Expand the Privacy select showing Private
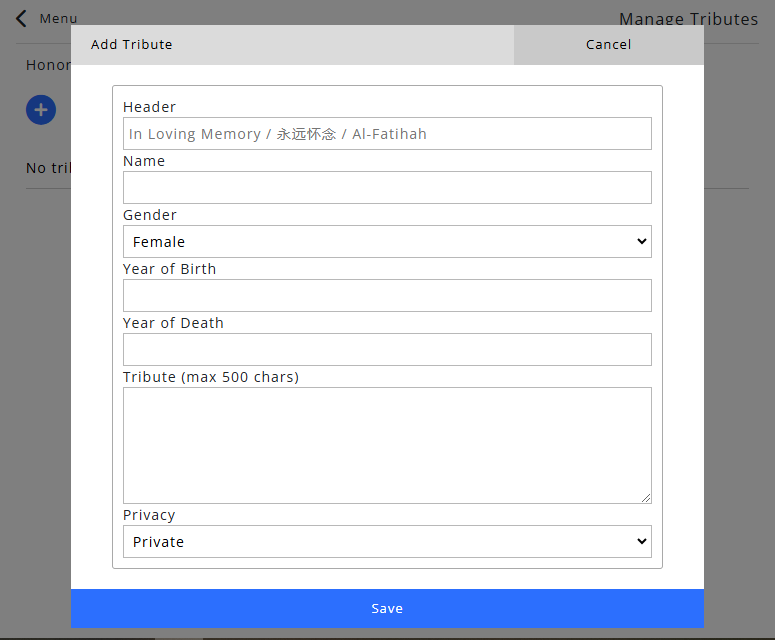The height and width of the screenshot is (640, 775). coord(386,541)
